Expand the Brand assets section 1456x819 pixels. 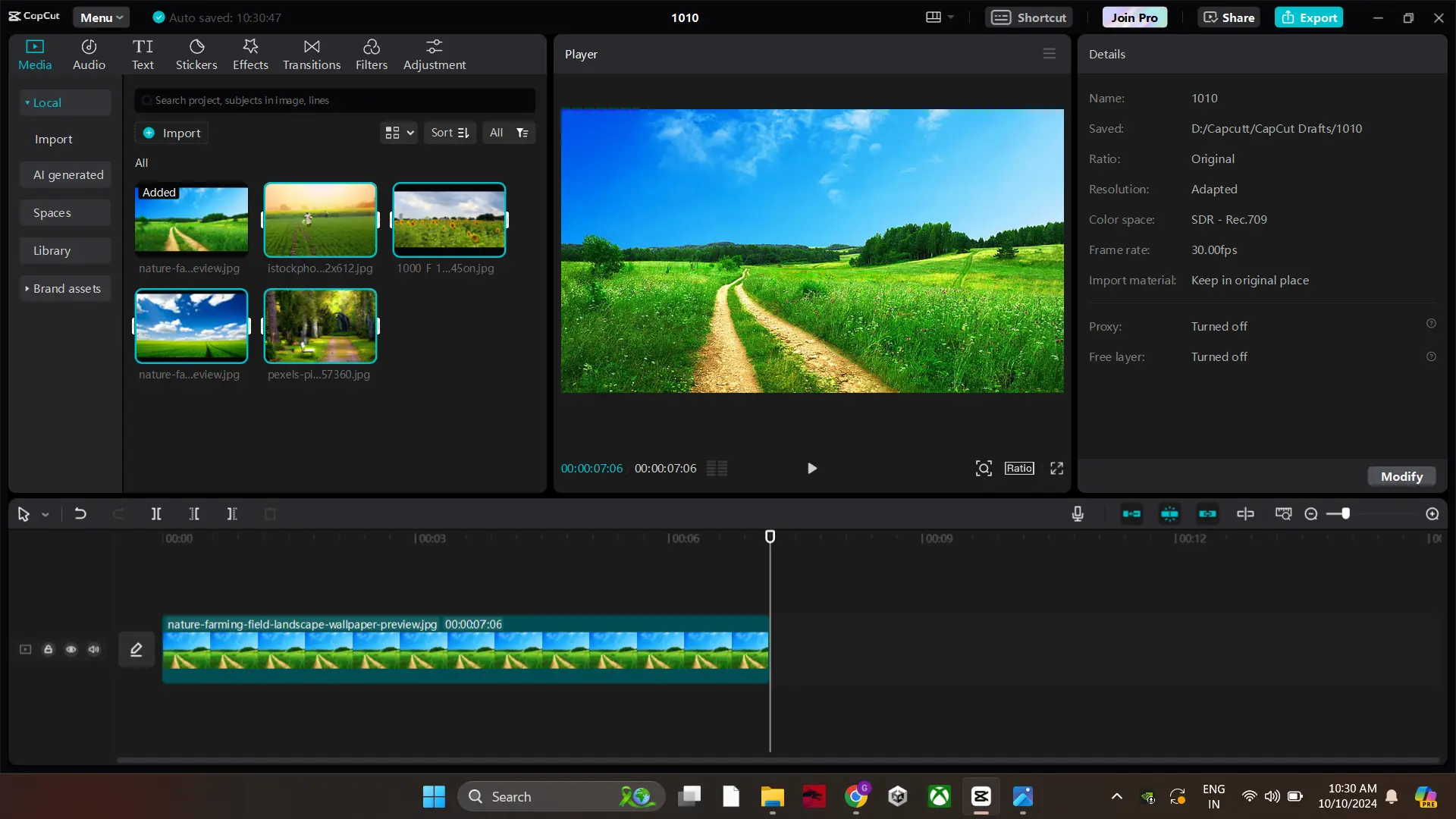(65, 289)
